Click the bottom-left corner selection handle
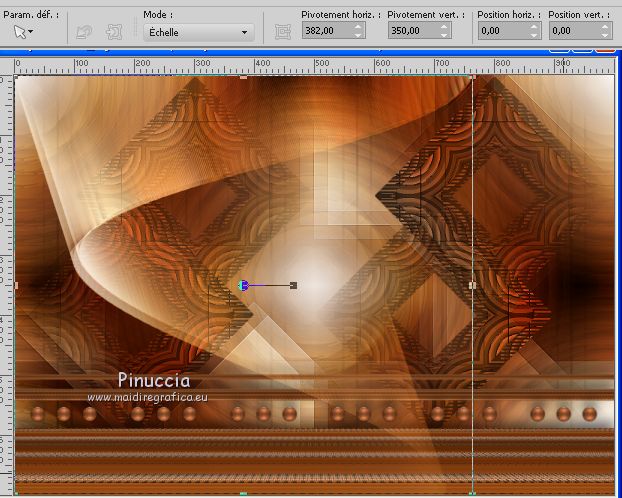Viewport: 622px width, 498px height. (16, 494)
